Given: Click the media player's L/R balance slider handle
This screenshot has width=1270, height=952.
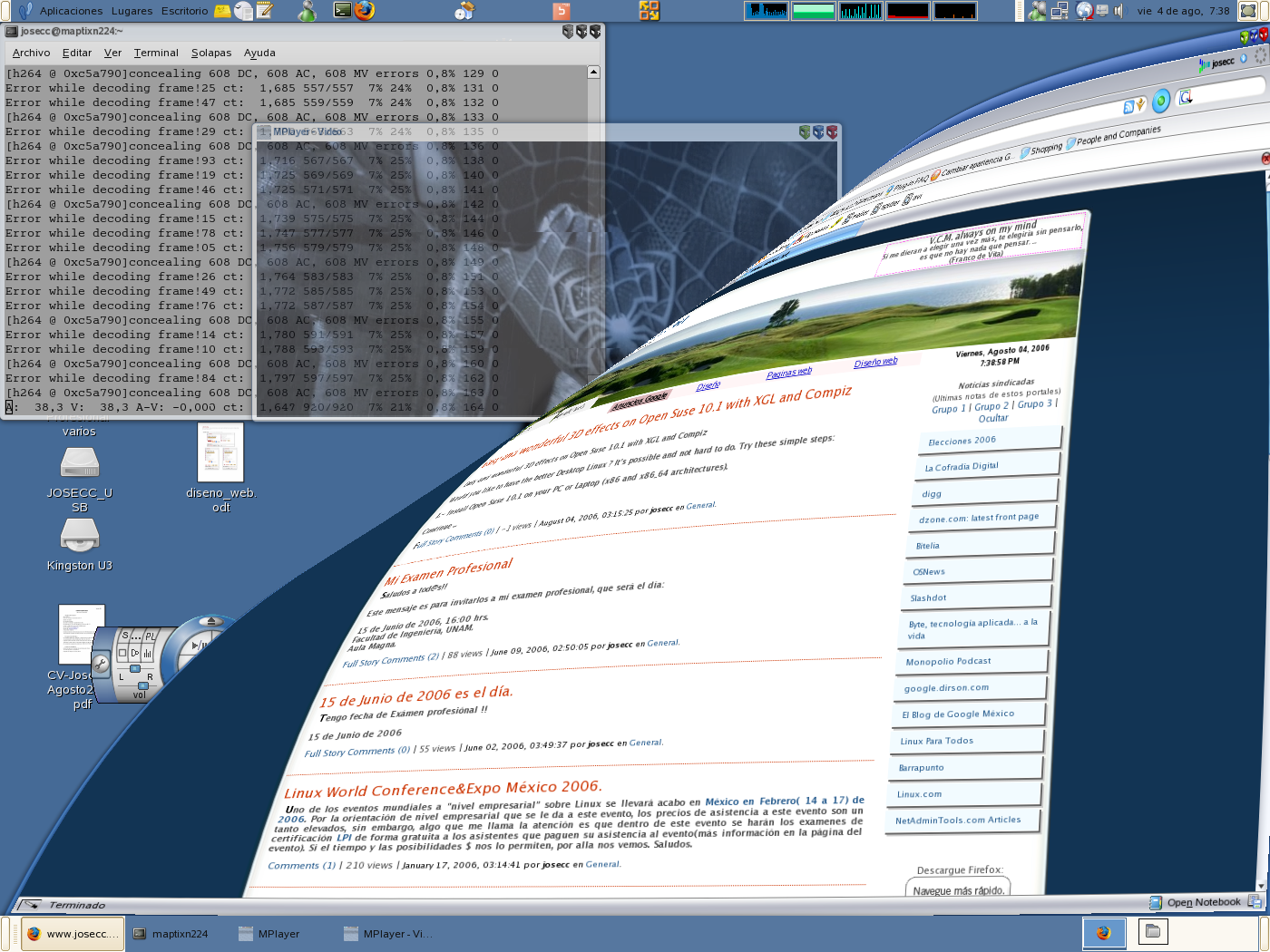Looking at the screenshot, I should [x=135, y=669].
